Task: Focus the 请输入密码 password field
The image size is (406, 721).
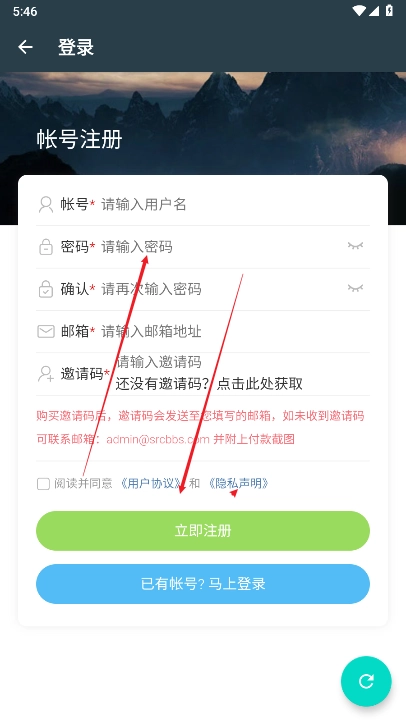Action: [223, 247]
